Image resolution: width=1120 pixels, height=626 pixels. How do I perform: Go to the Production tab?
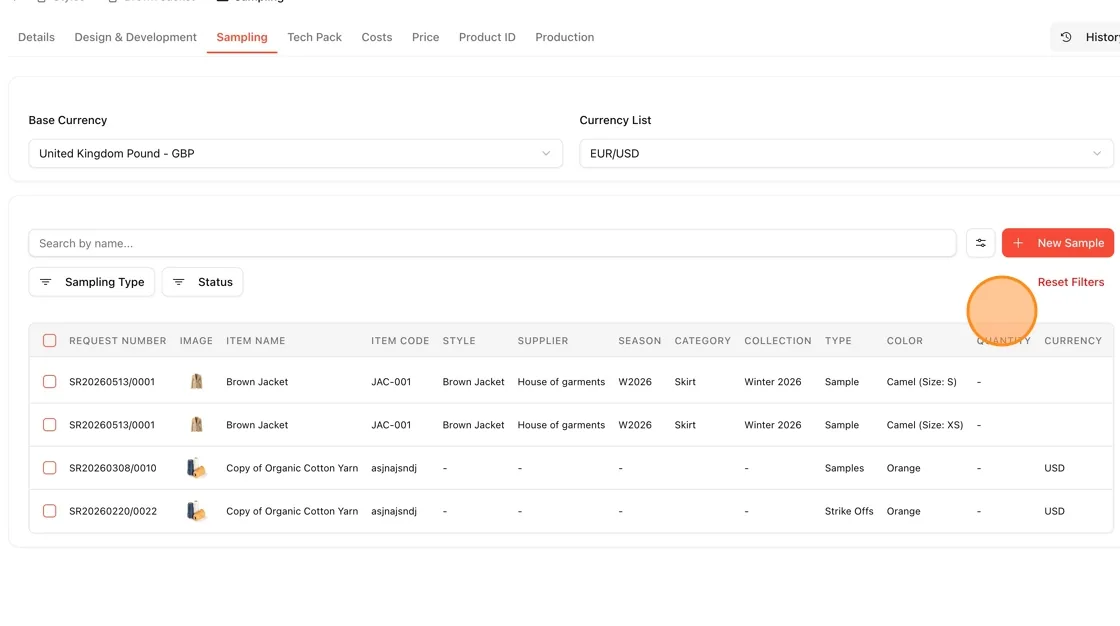pyautogui.click(x=564, y=37)
